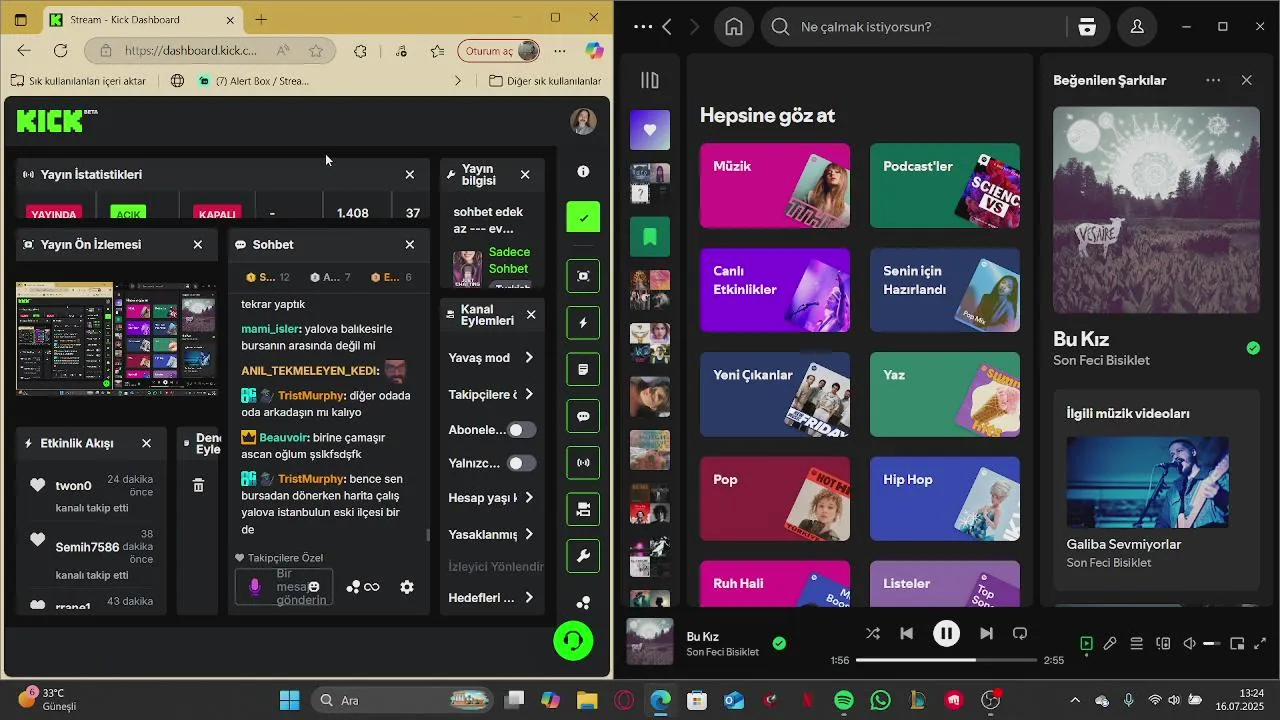Skip to next track in Spotify
The height and width of the screenshot is (720, 1280).
pyautogui.click(x=986, y=633)
